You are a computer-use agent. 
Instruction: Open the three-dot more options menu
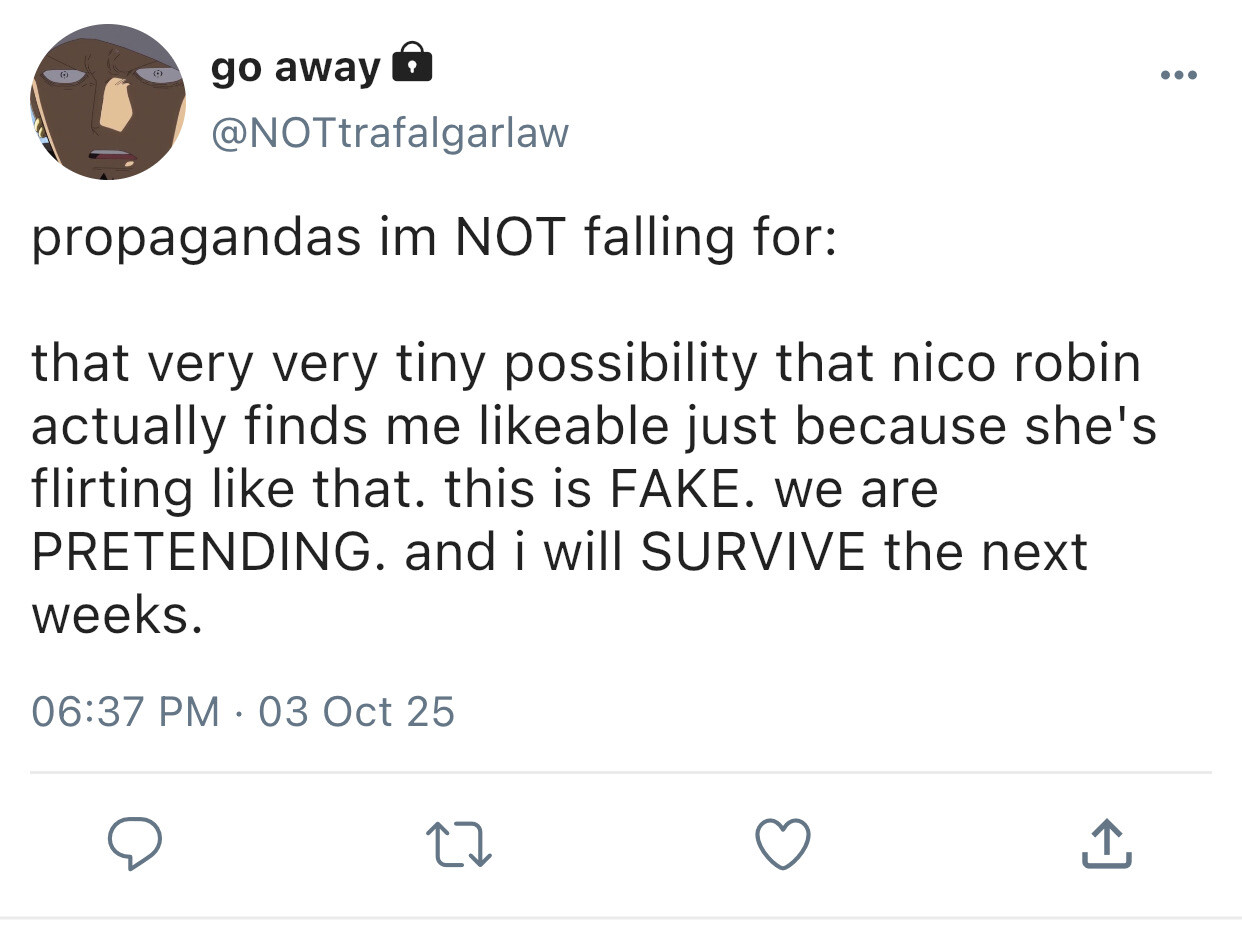(1181, 75)
